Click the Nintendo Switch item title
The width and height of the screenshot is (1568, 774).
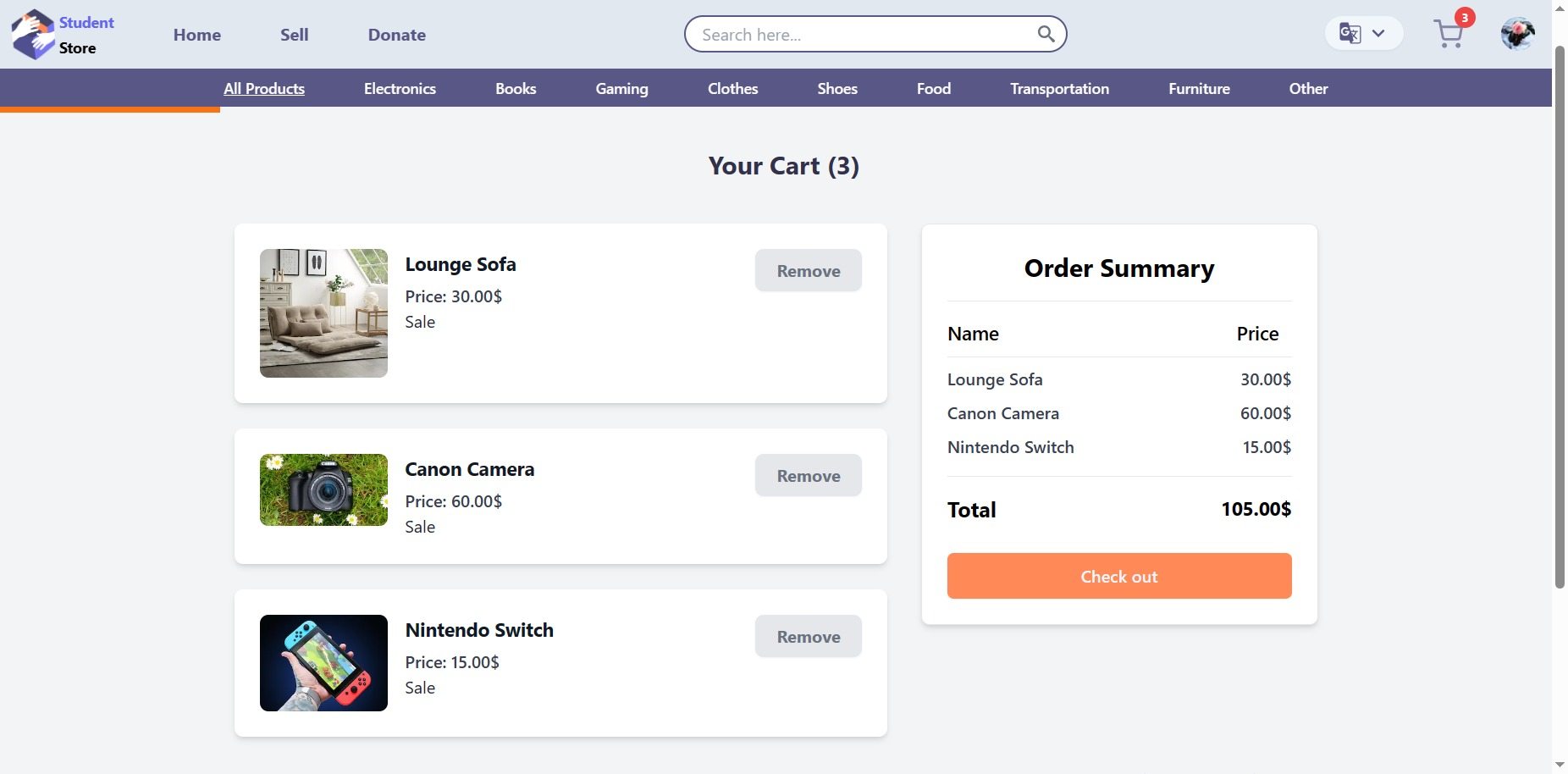[x=479, y=630]
